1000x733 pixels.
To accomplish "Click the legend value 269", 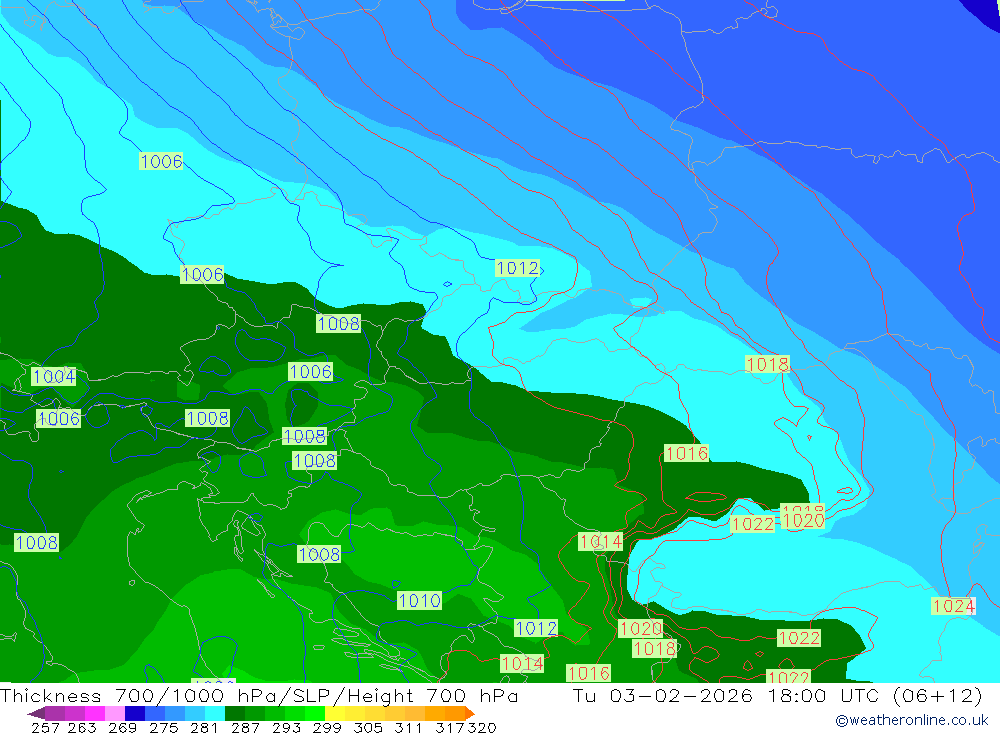I will [122, 727].
